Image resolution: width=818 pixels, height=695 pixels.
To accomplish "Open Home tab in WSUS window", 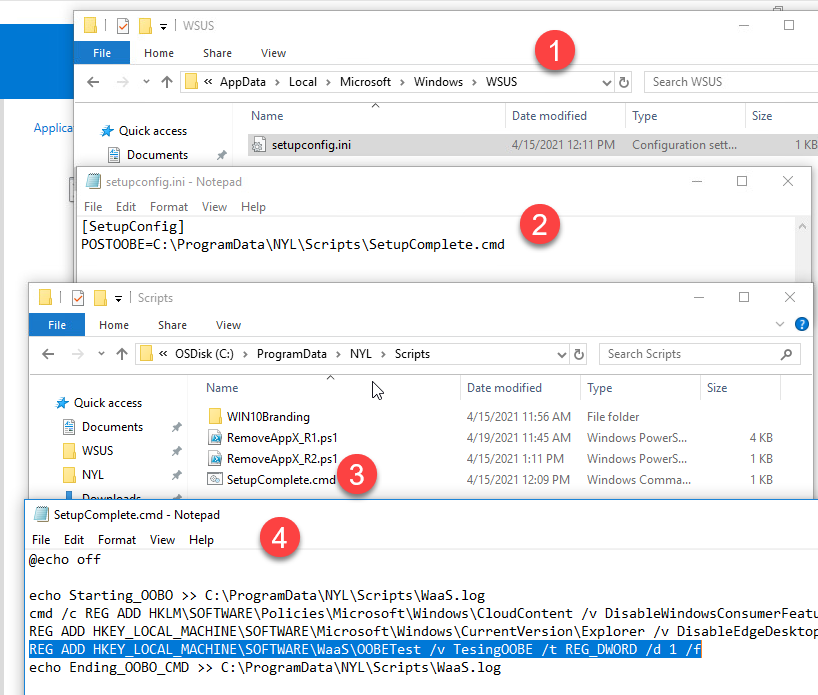I will coord(159,53).
